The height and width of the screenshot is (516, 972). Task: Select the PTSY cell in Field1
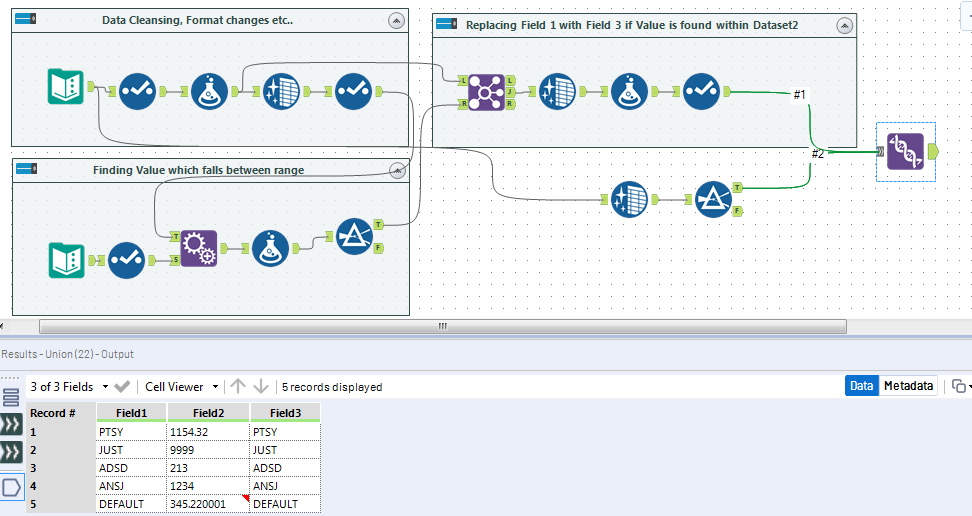[x=131, y=432]
